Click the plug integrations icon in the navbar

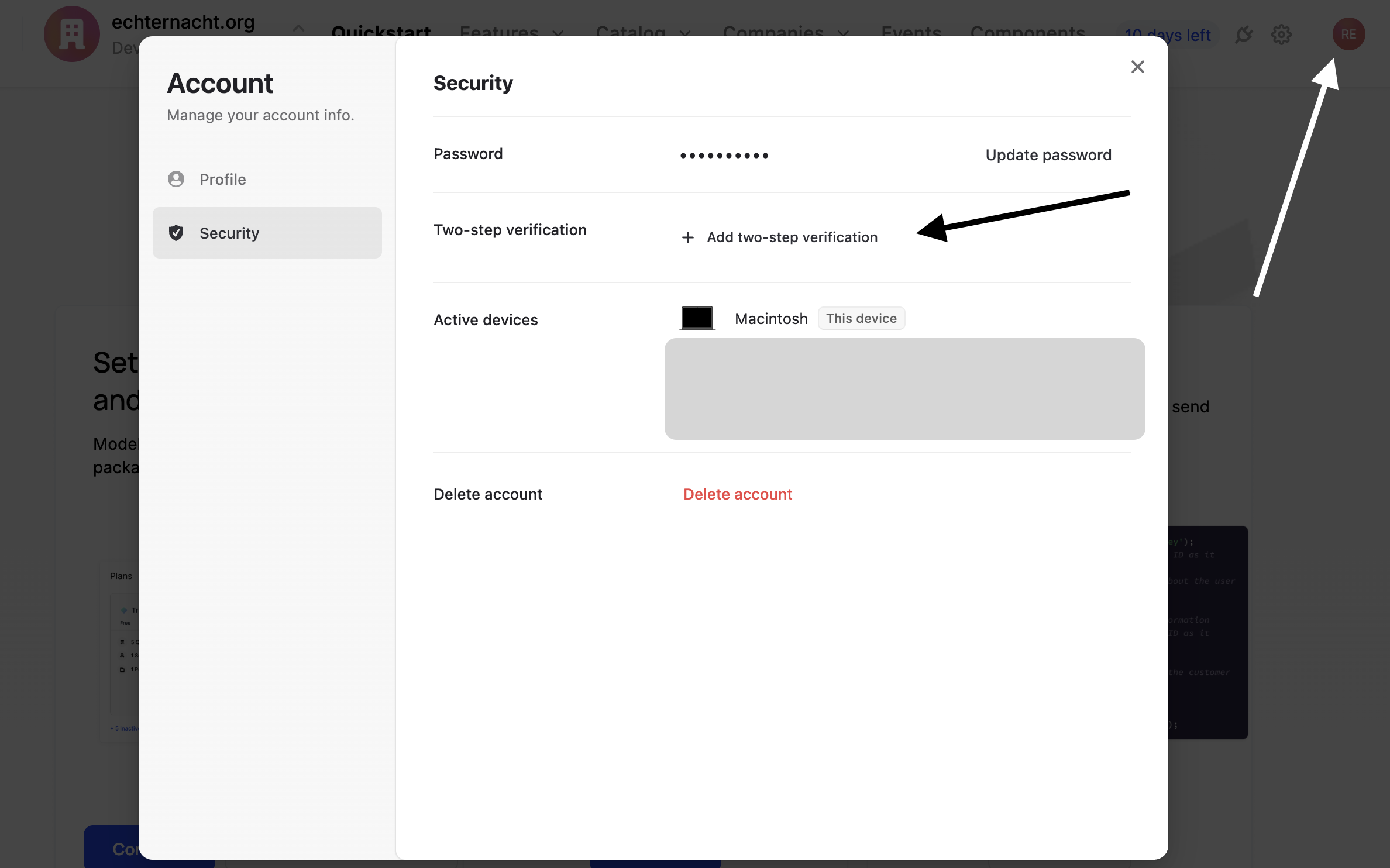[1244, 34]
